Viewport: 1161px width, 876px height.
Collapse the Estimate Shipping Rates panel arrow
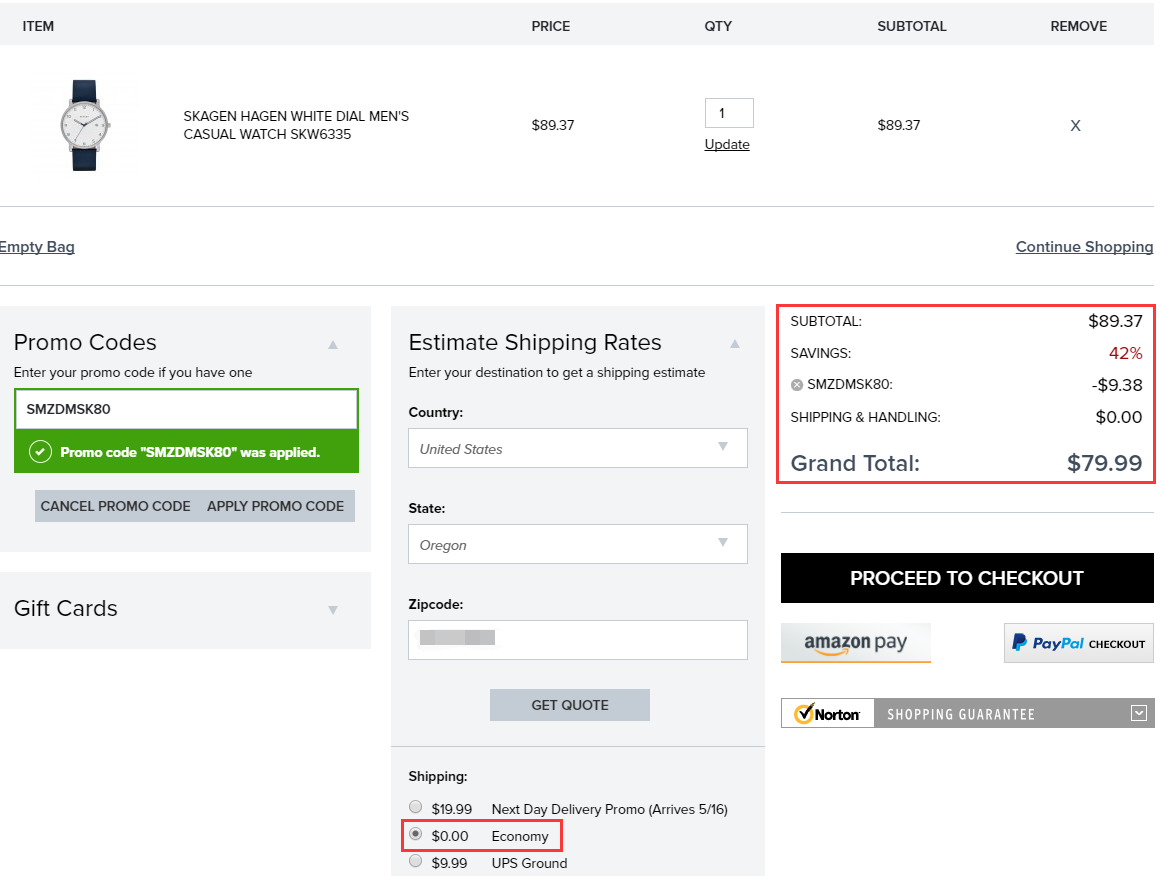(x=735, y=344)
